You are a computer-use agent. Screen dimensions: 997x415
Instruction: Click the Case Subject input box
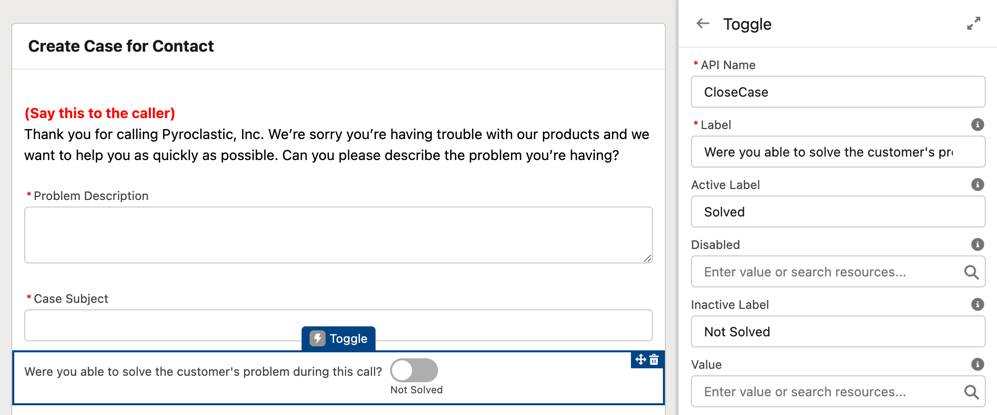[338, 325]
